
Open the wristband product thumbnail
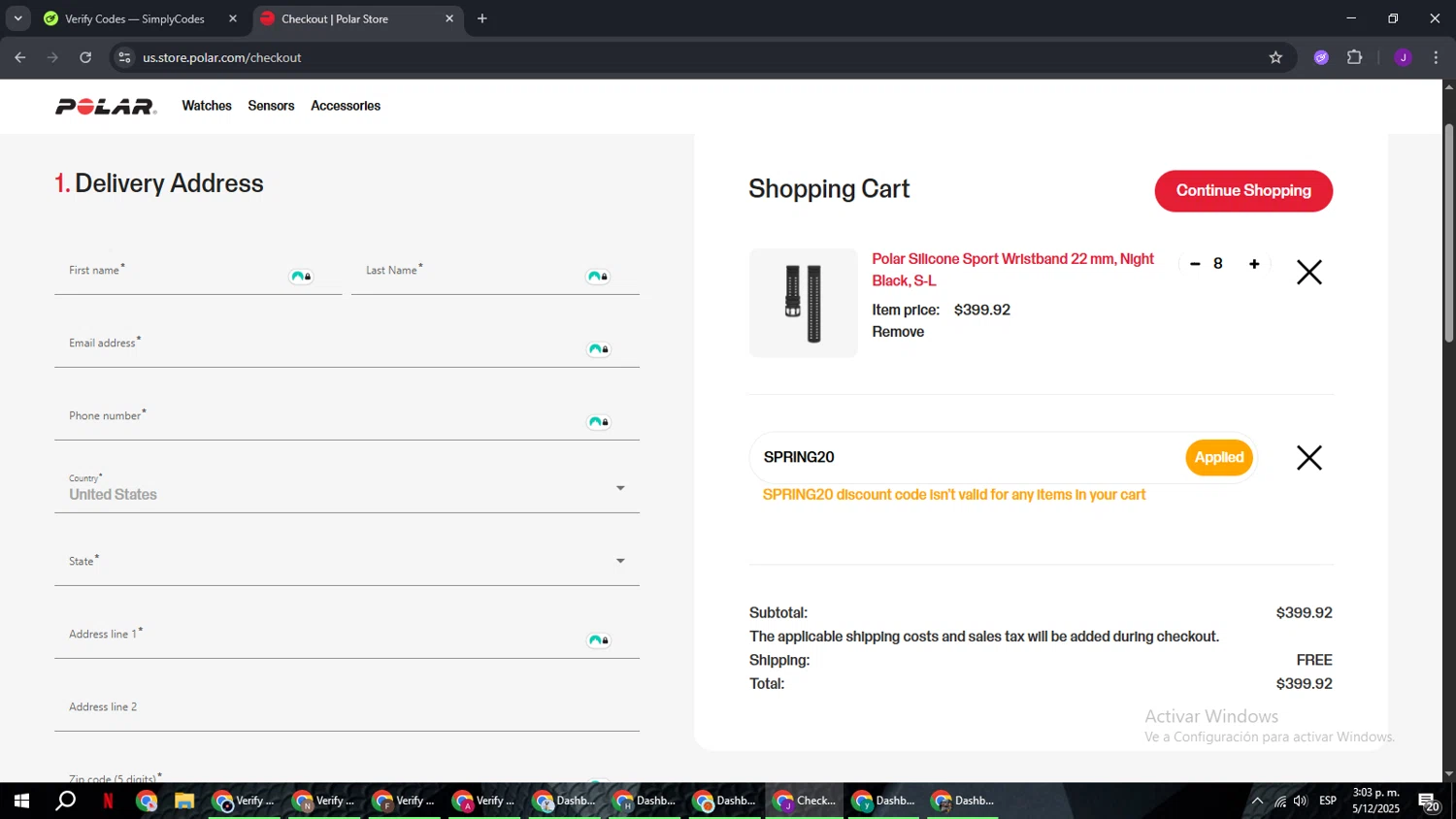pyautogui.click(x=803, y=303)
